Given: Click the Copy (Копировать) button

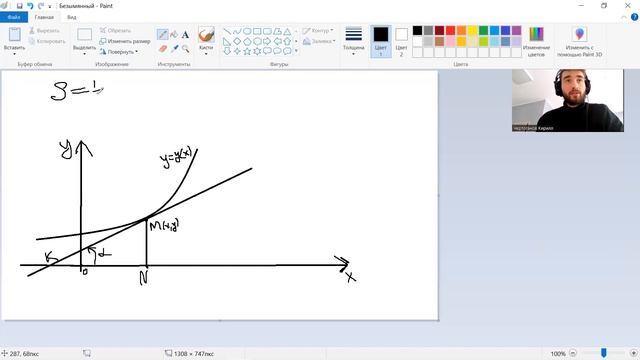Looking at the screenshot, I should [47, 41].
